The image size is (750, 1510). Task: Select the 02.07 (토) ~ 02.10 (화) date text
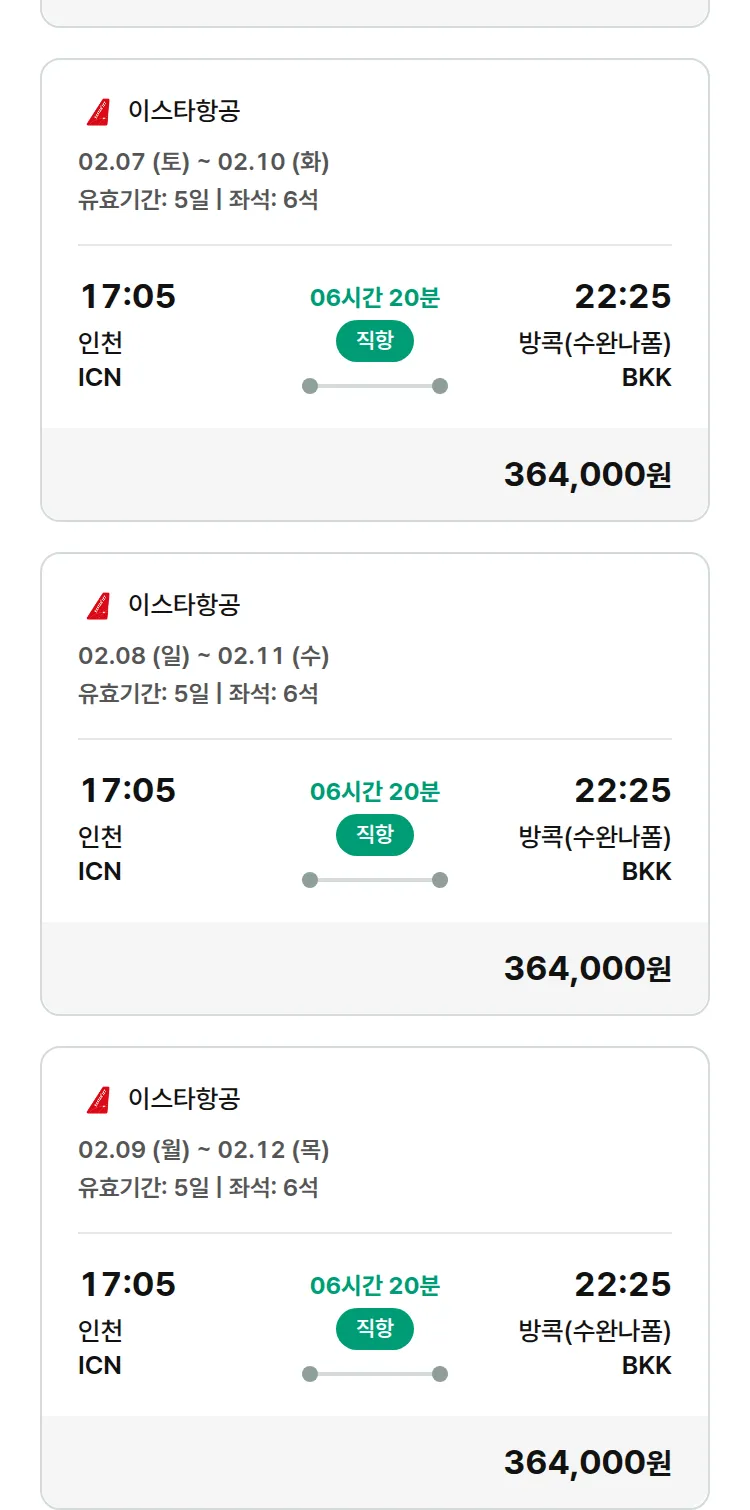point(204,162)
